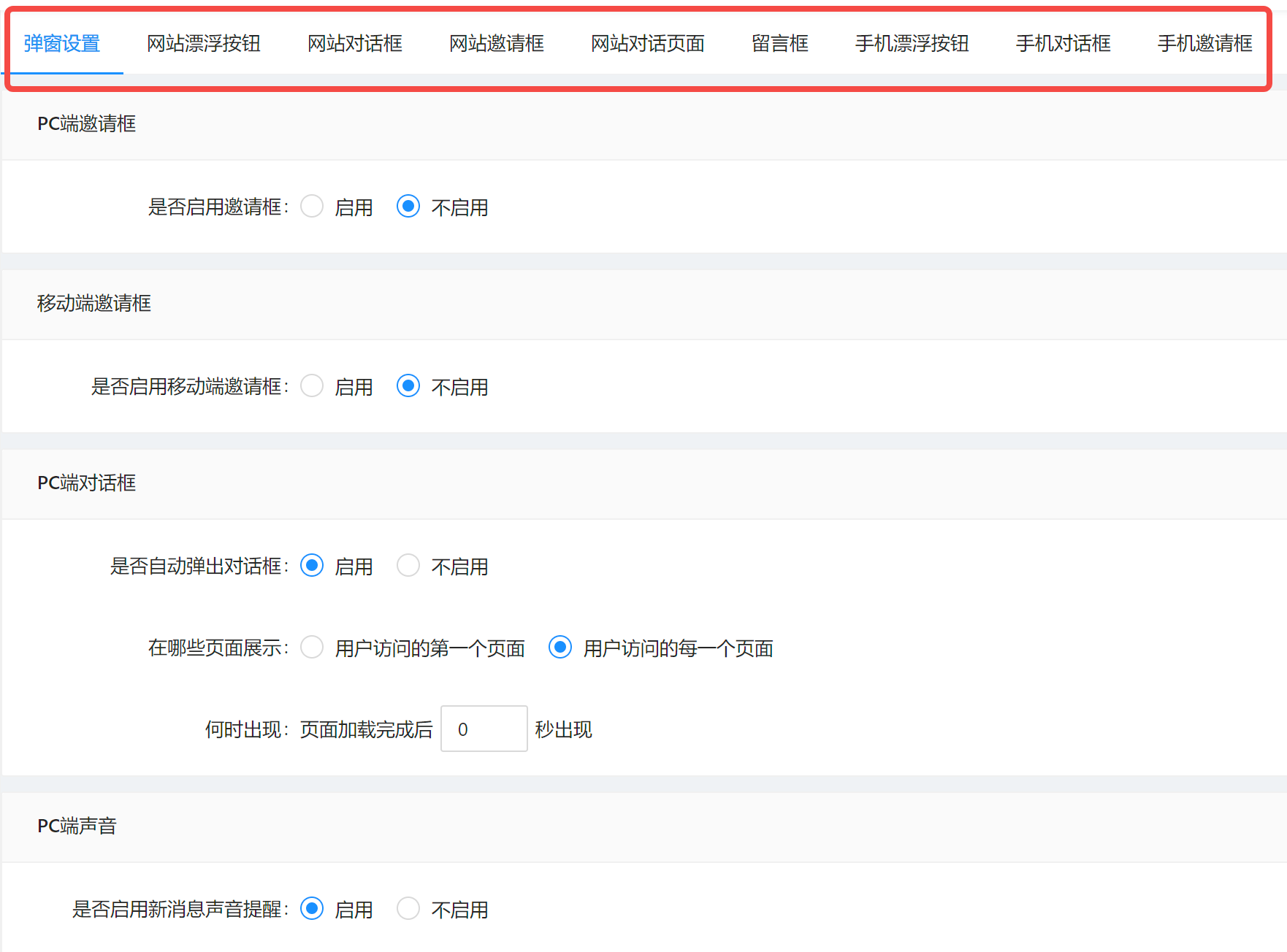Select 不启用 for 移动端邀请框

coord(408,386)
